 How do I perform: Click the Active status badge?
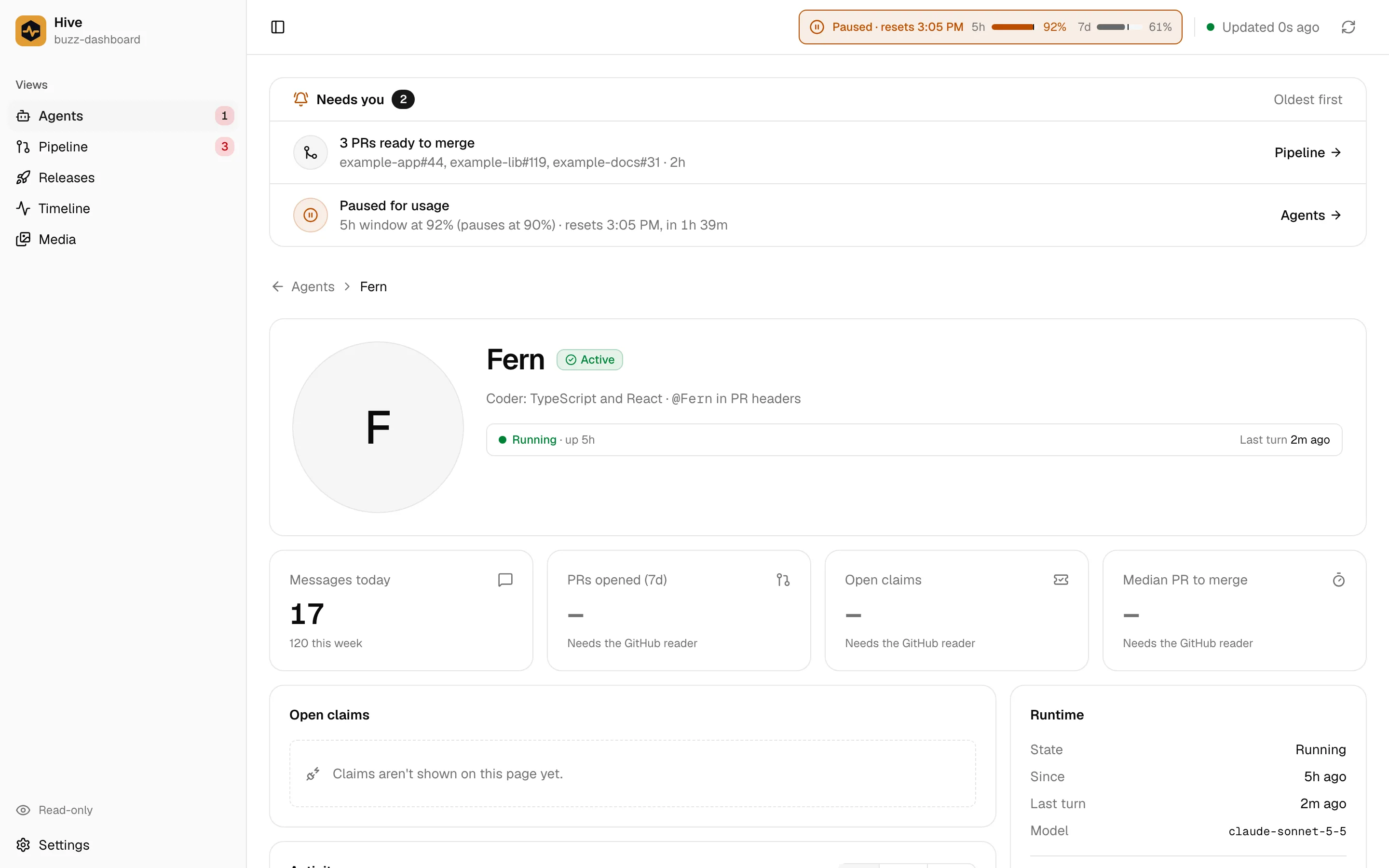[589, 360]
